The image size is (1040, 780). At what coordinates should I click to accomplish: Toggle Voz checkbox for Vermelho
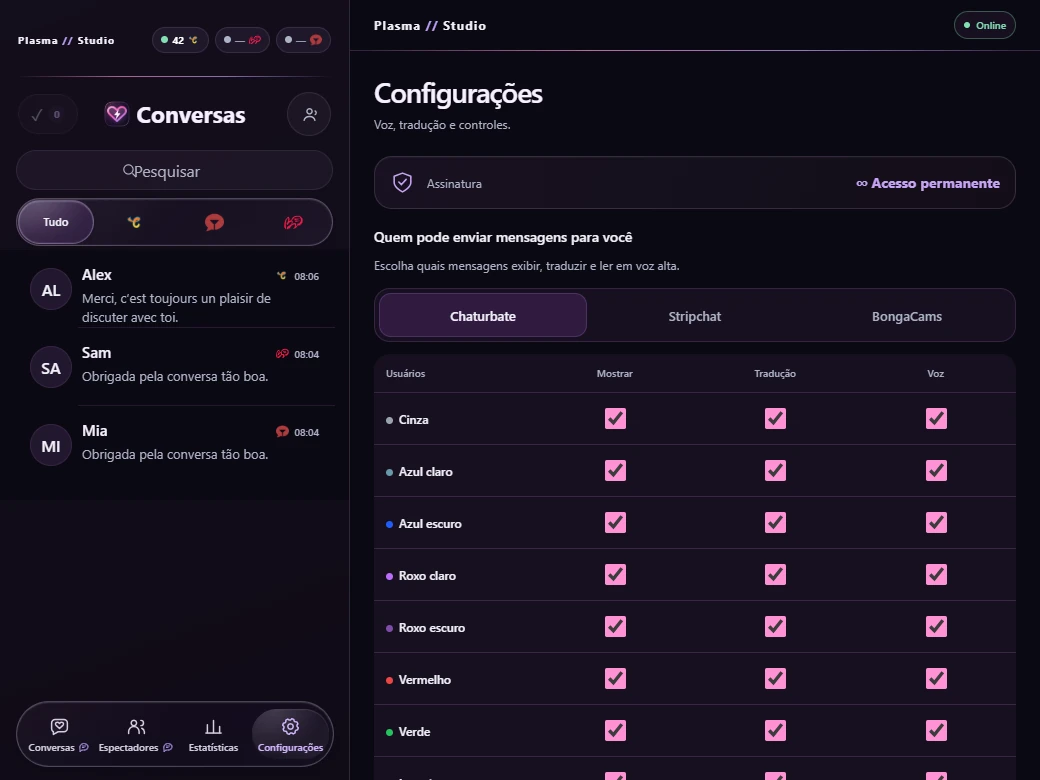coord(937,679)
